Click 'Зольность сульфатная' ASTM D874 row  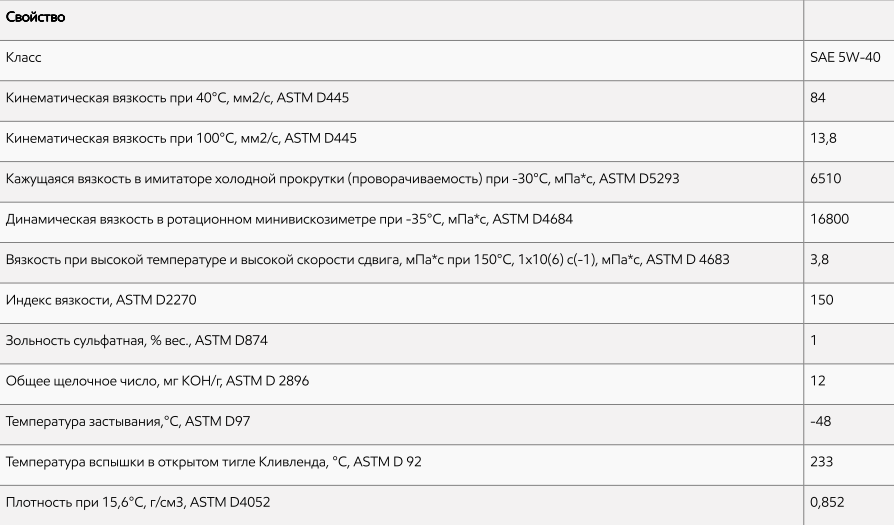[137, 341]
